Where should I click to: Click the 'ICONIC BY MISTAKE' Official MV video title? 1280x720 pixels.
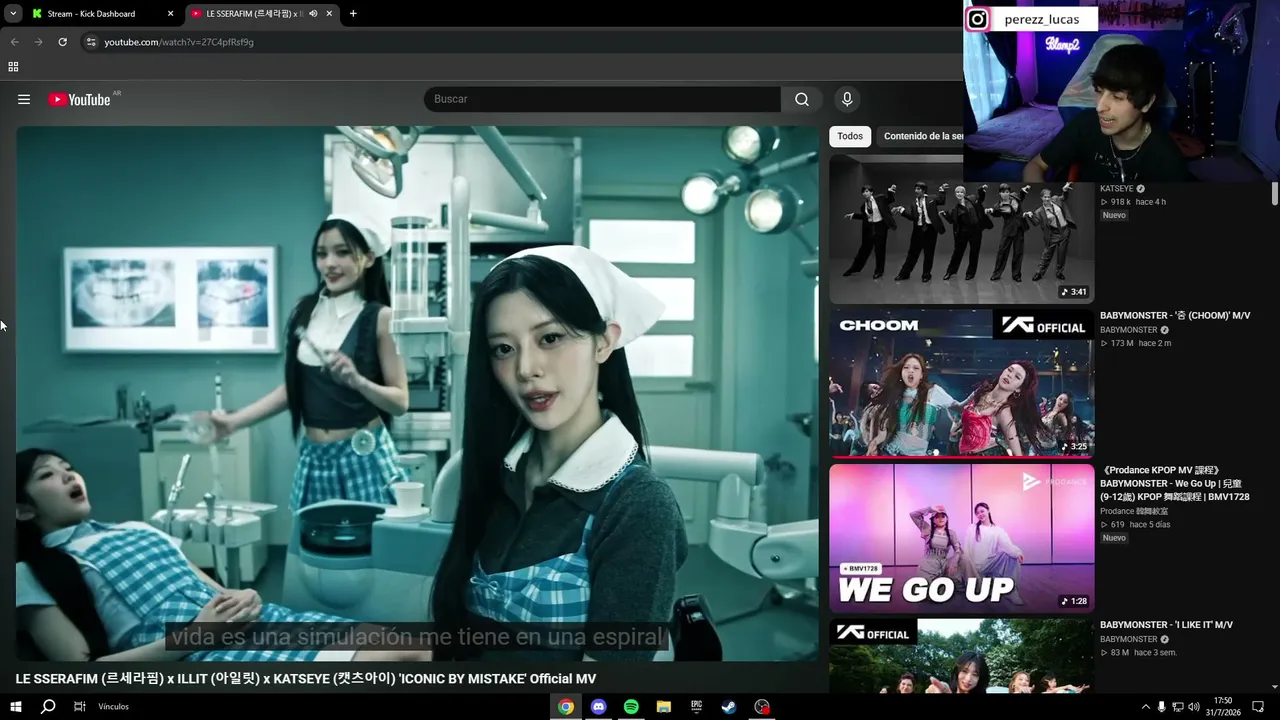306,679
